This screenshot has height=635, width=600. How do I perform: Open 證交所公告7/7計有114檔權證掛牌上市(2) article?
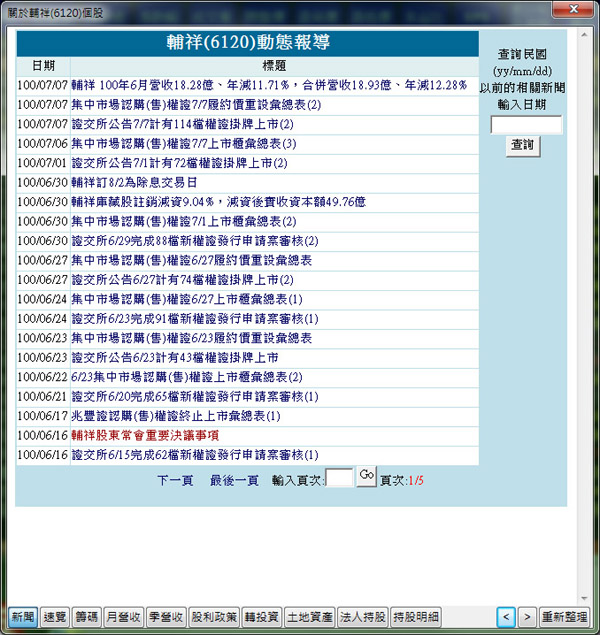[182, 124]
